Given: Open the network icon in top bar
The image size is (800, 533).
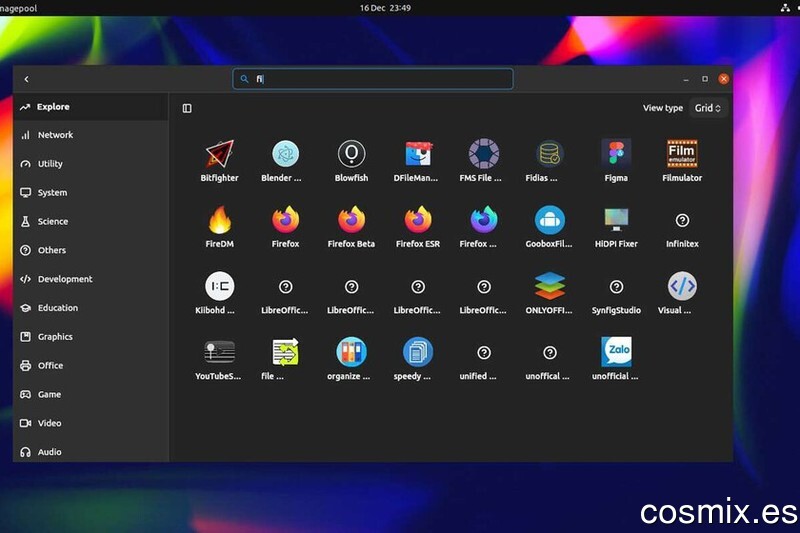Looking at the screenshot, I should point(785,8).
